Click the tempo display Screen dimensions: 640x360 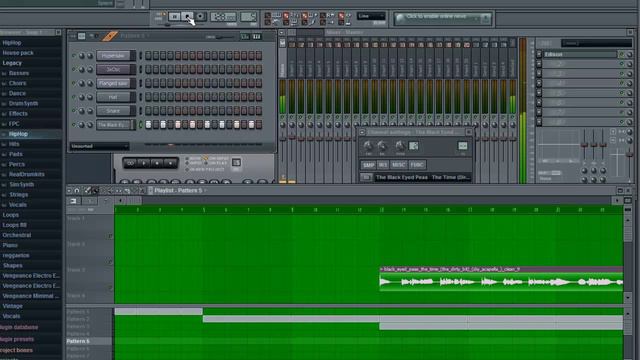(x=223, y=17)
